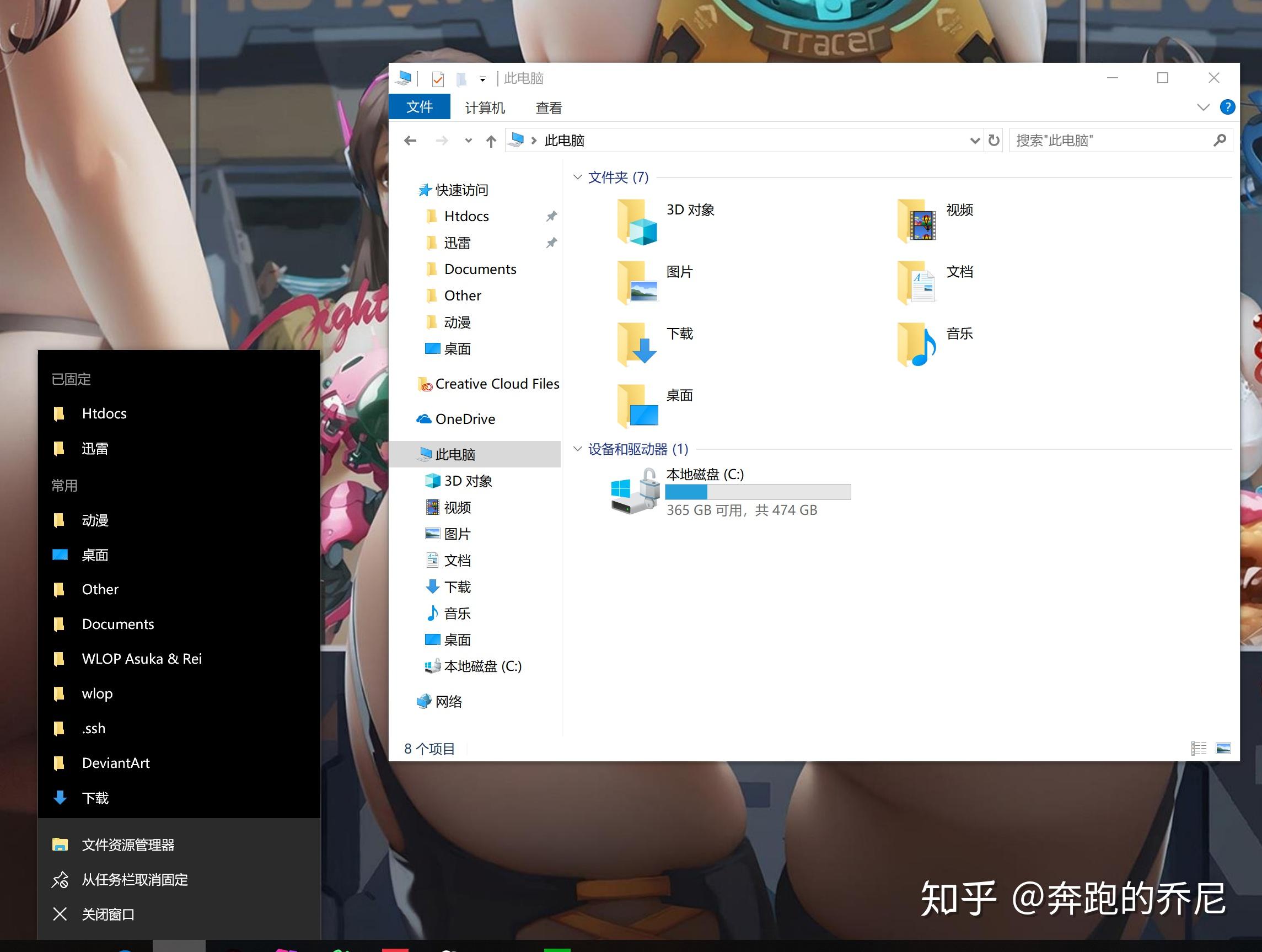
Task: Open DeviantArt in the jump list
Action: click(179, 763)
